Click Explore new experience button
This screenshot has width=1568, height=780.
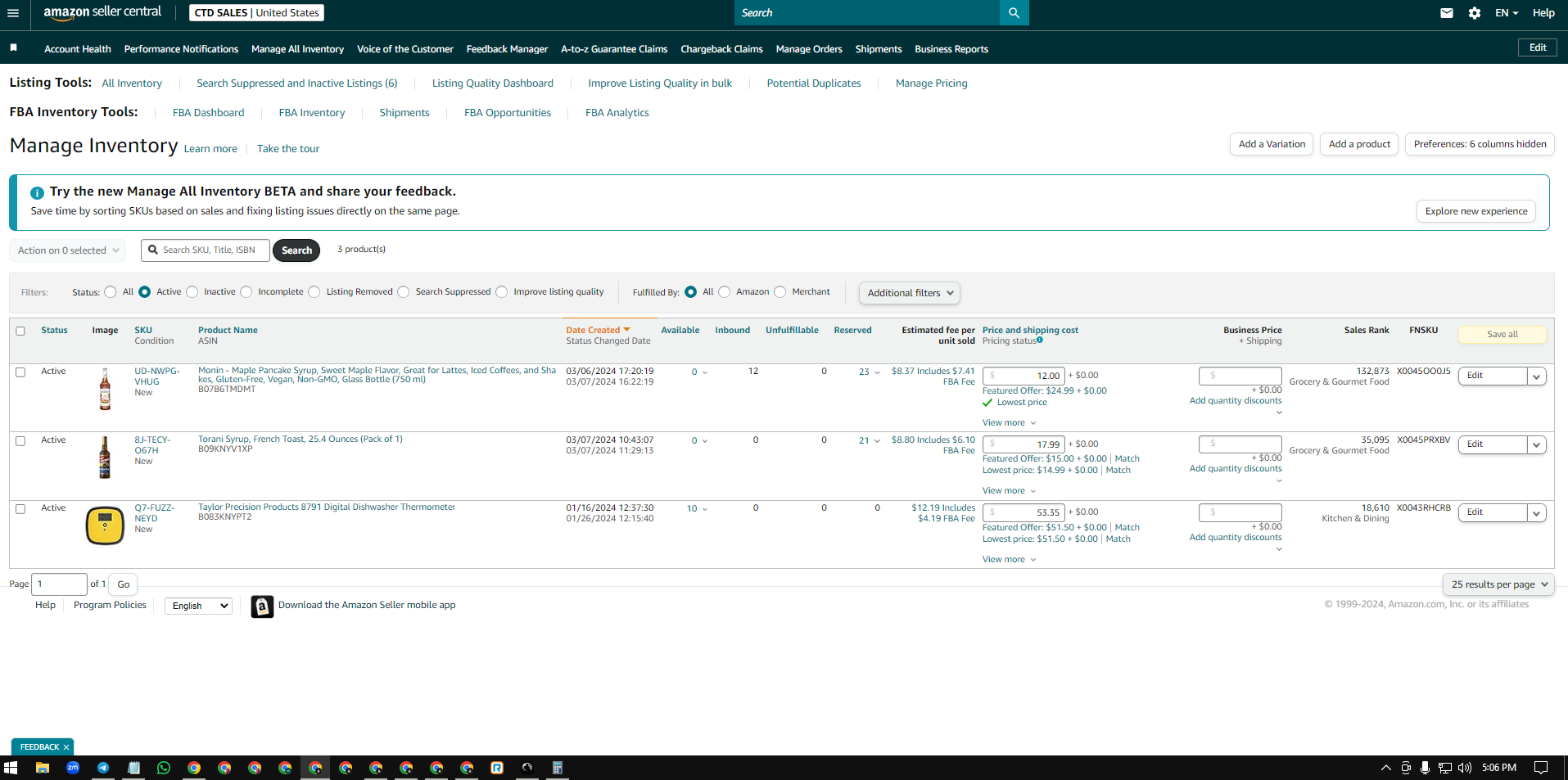pos(1476,211)
